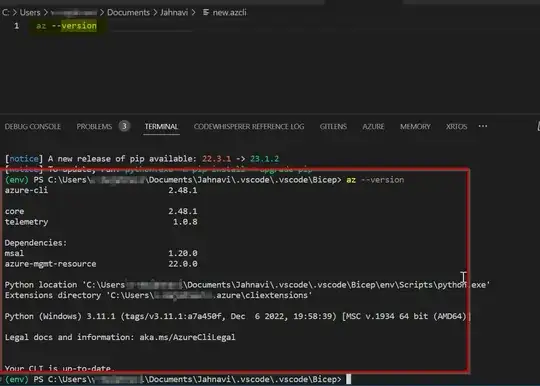This screenshot has height=386, width=540.
Task: Open the XRTOS panel tab
Action: [456, 127]
